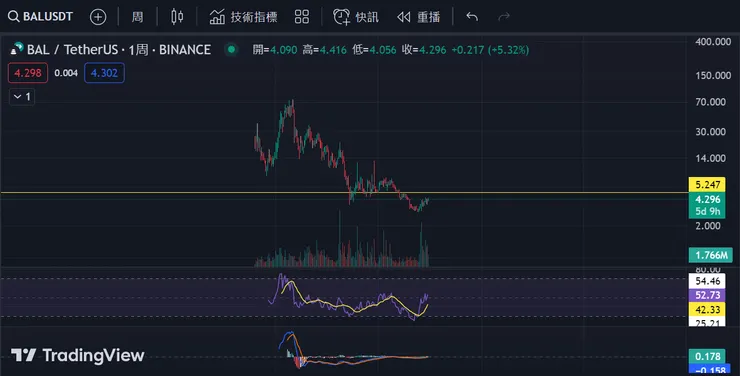The height and width of the screenshot is (376, 740).
Task: Start bar replay with 重播
Action: [419, 17]
